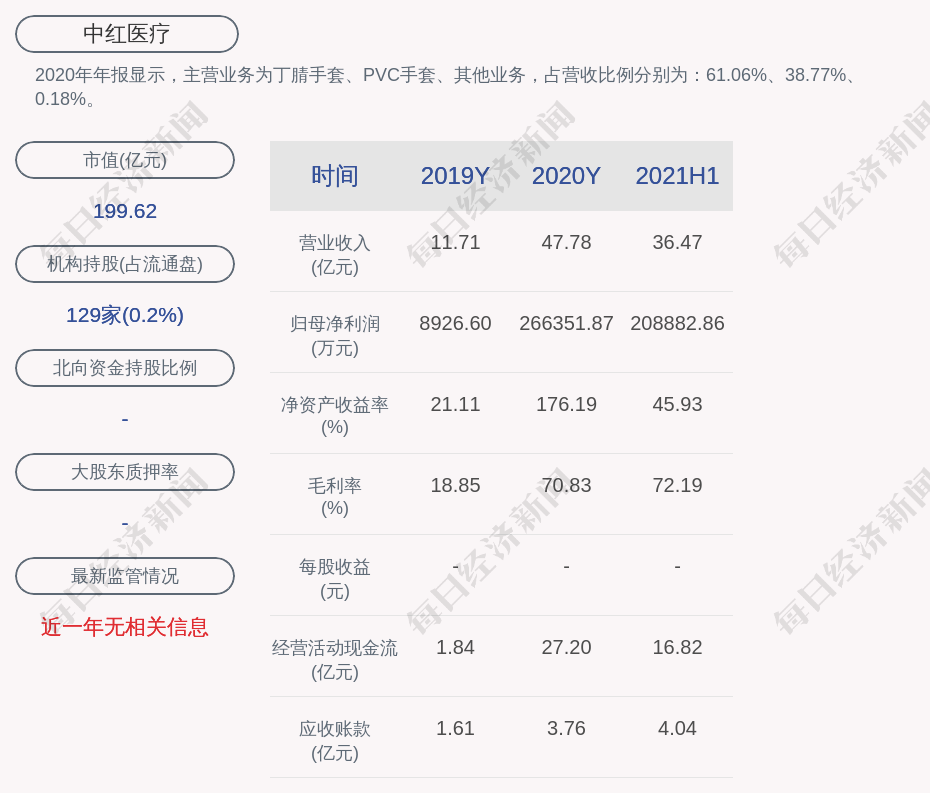Select the receivables cell 1.61
This screenshot has height=793, width=930.
click(456, 728)
